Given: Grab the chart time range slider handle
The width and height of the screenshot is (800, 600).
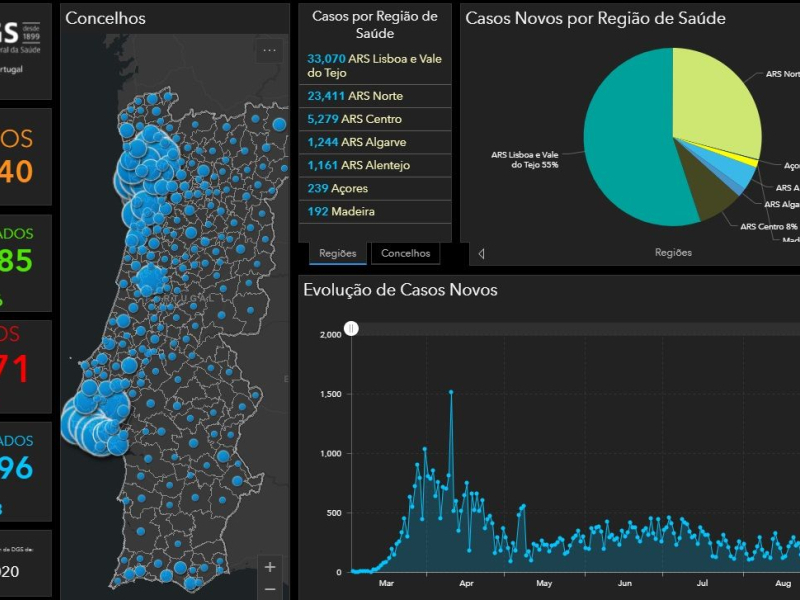Looking at the screenshot, I should tap(351, 328).
